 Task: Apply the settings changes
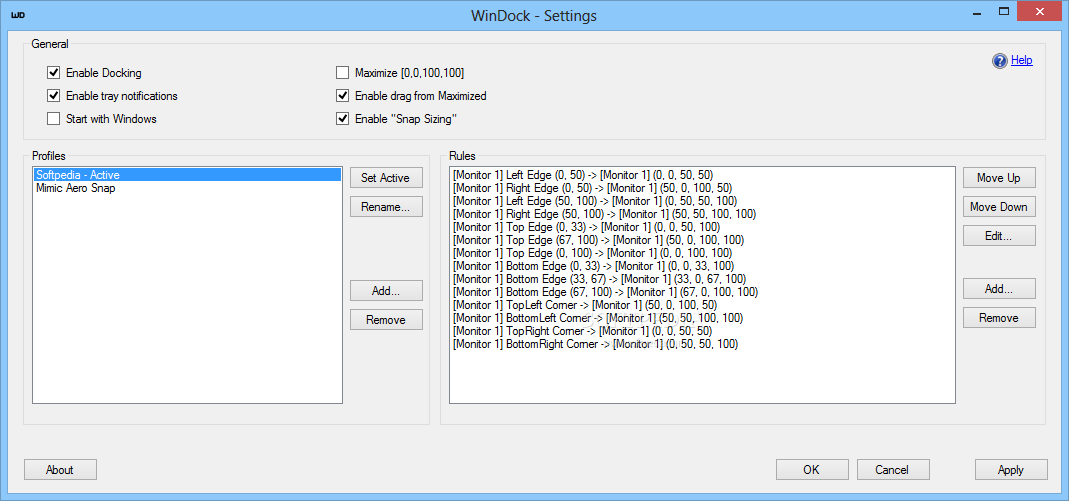1010,470
